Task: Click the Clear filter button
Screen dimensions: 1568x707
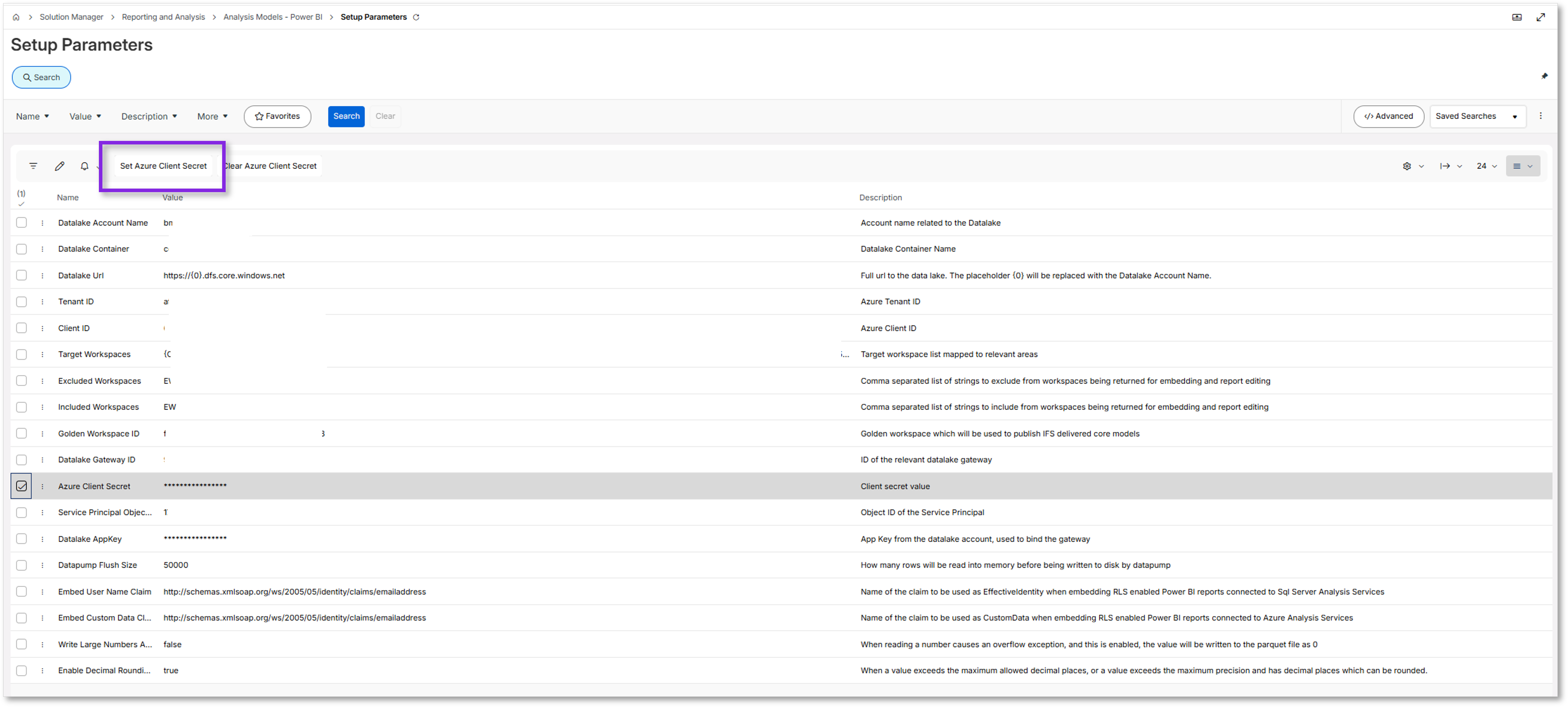Action: (385, 116)
